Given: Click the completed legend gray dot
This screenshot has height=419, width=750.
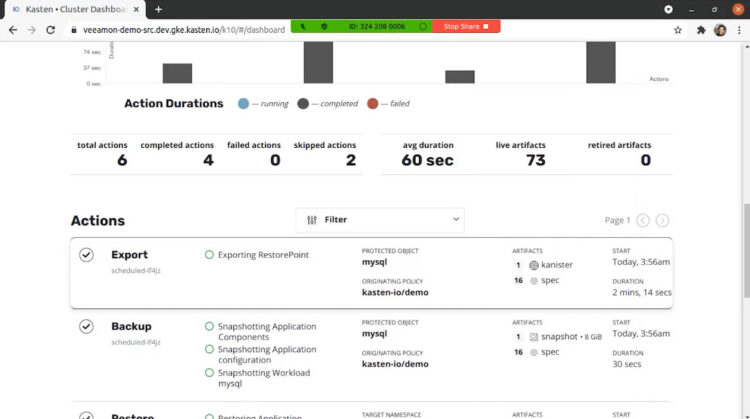Looking at the screenshot, I should click(x=303, y=103).
